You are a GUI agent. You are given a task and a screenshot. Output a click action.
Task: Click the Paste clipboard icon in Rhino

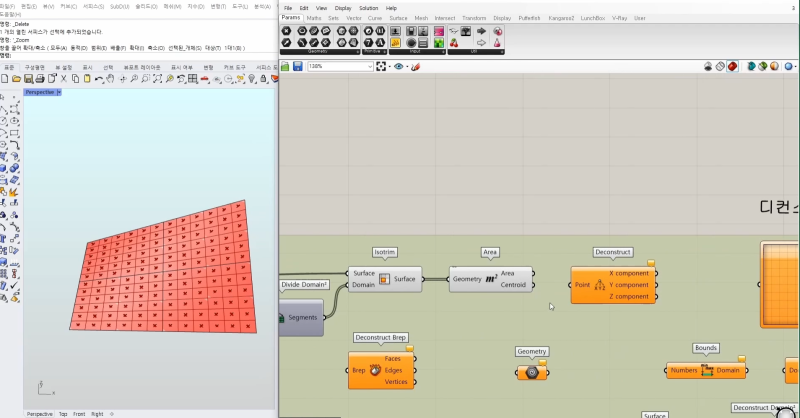[x=87, y=79]
